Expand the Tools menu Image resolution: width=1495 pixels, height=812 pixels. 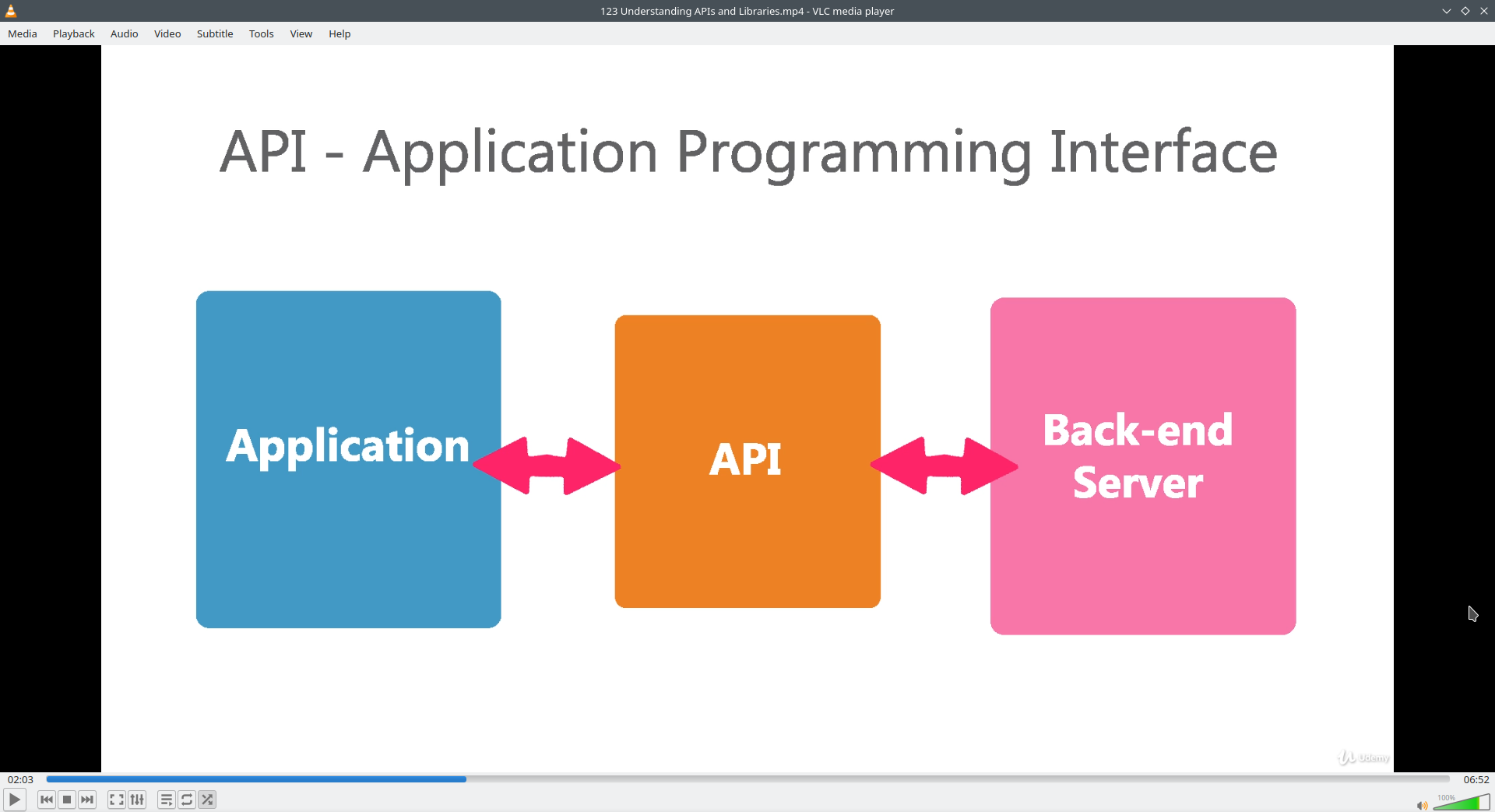[262, 33]
